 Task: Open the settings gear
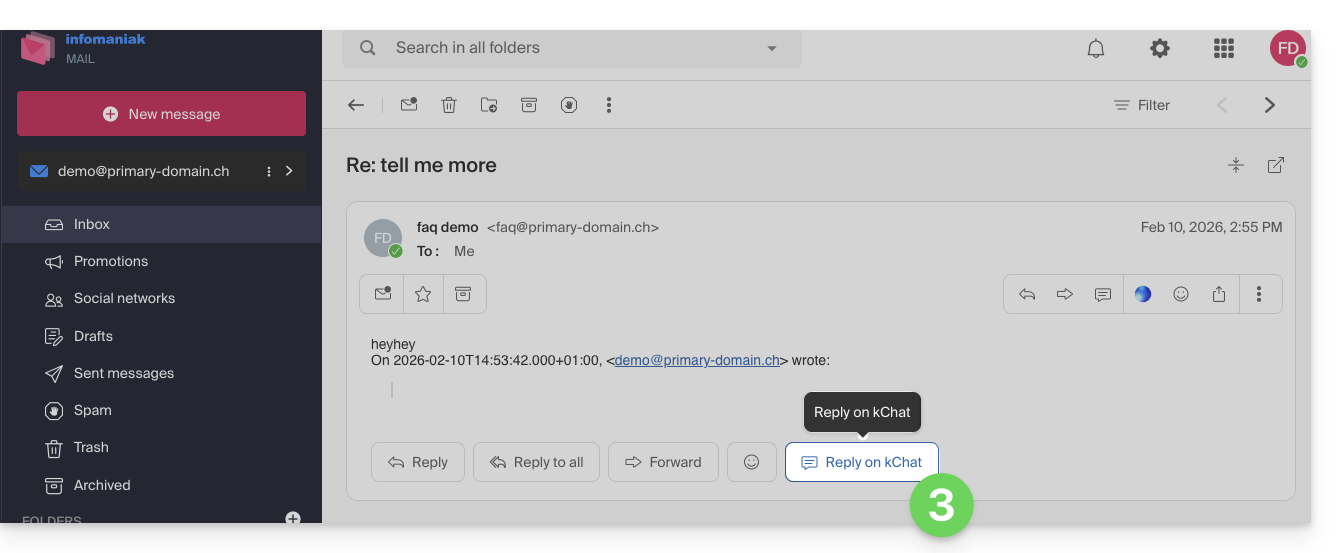[1159, 48]
